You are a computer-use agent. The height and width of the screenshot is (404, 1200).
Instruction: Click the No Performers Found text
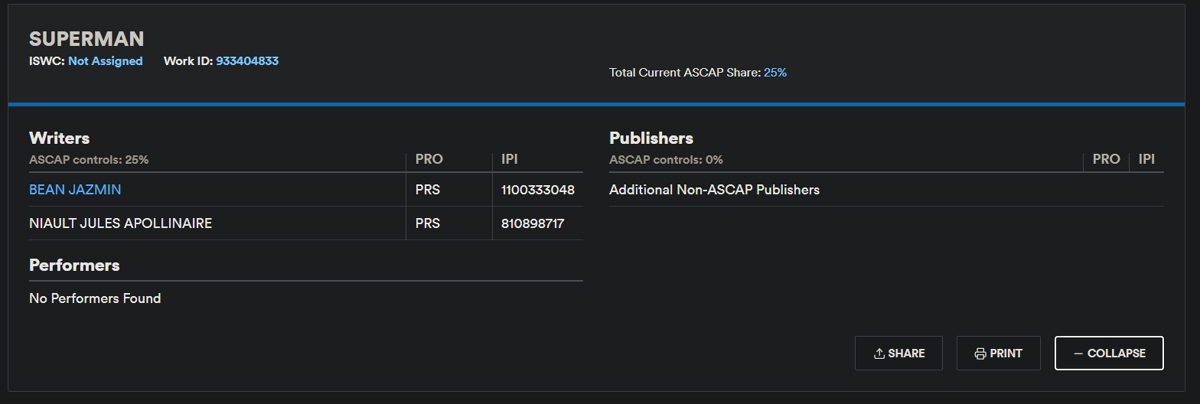tap(95, 298)
